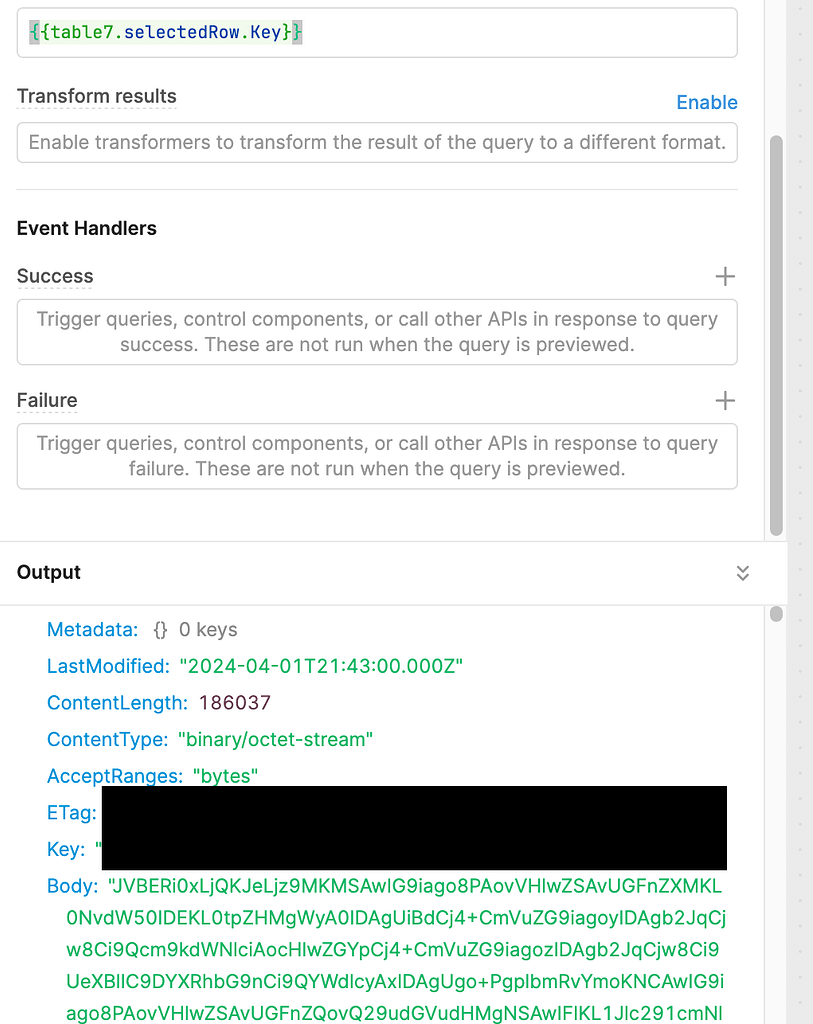Click the table7.selectedRow.Key input field

(377, 33)
